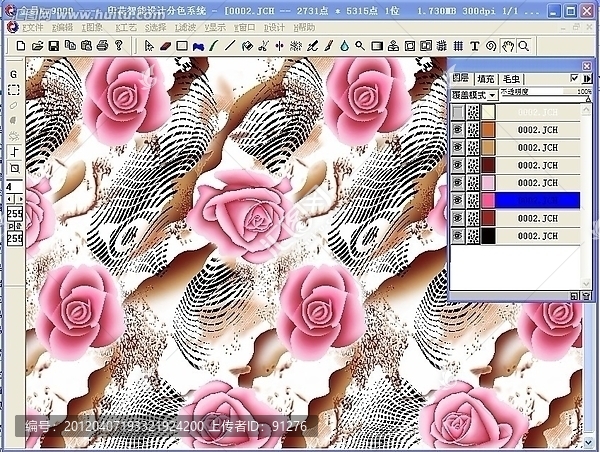Select the scissors cut tool
Viewport: 600px width, 452px height.
point(263,46)
